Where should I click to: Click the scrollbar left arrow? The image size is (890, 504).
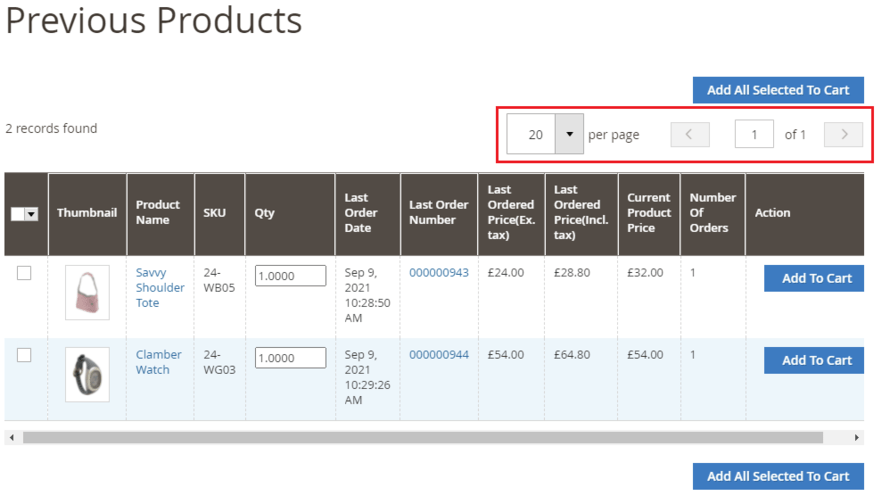[x=11, y=438]
